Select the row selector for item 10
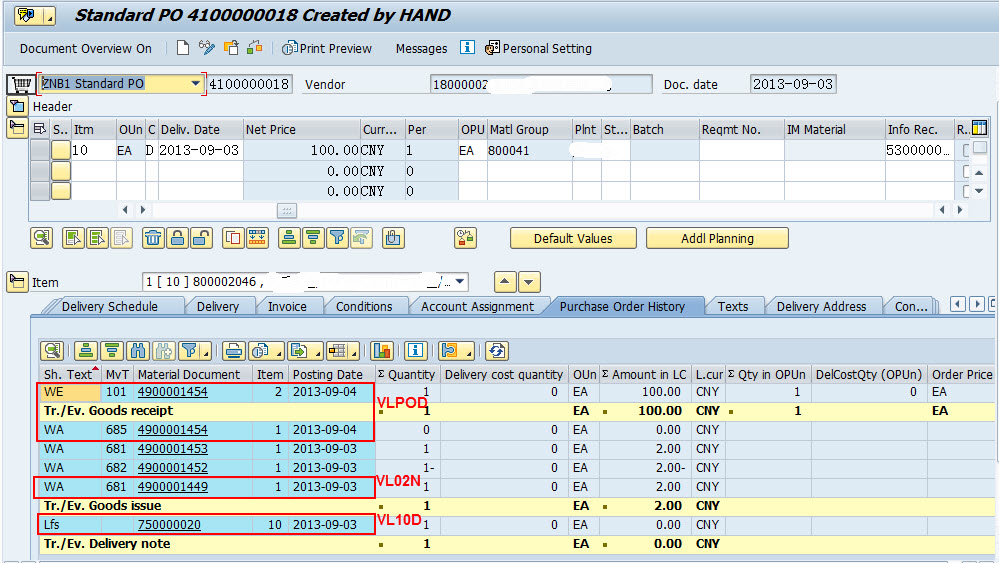This screenshot has width=999, height=563. tap(40, 150)
